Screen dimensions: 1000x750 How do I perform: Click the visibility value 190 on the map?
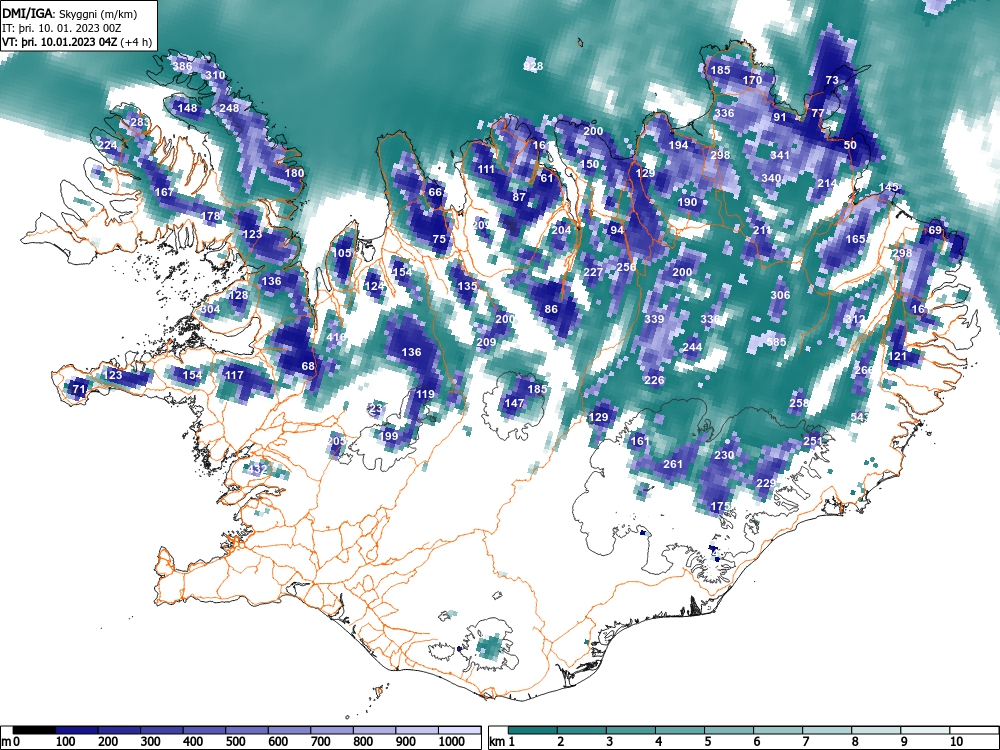click(x=688, y=202)
